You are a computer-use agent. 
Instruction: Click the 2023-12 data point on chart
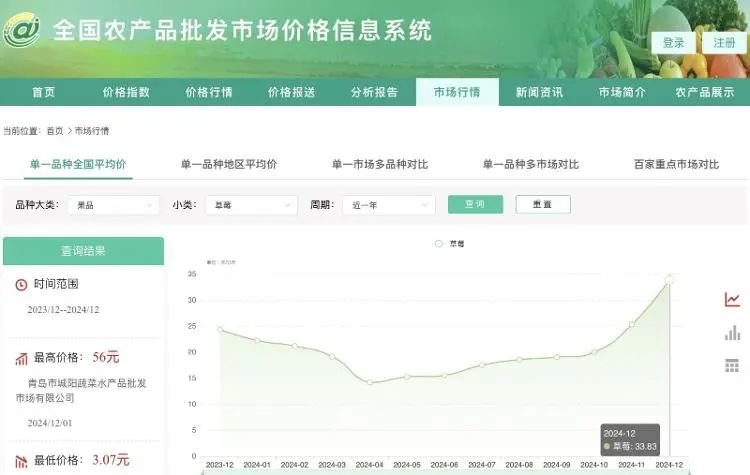coord(220,329)
